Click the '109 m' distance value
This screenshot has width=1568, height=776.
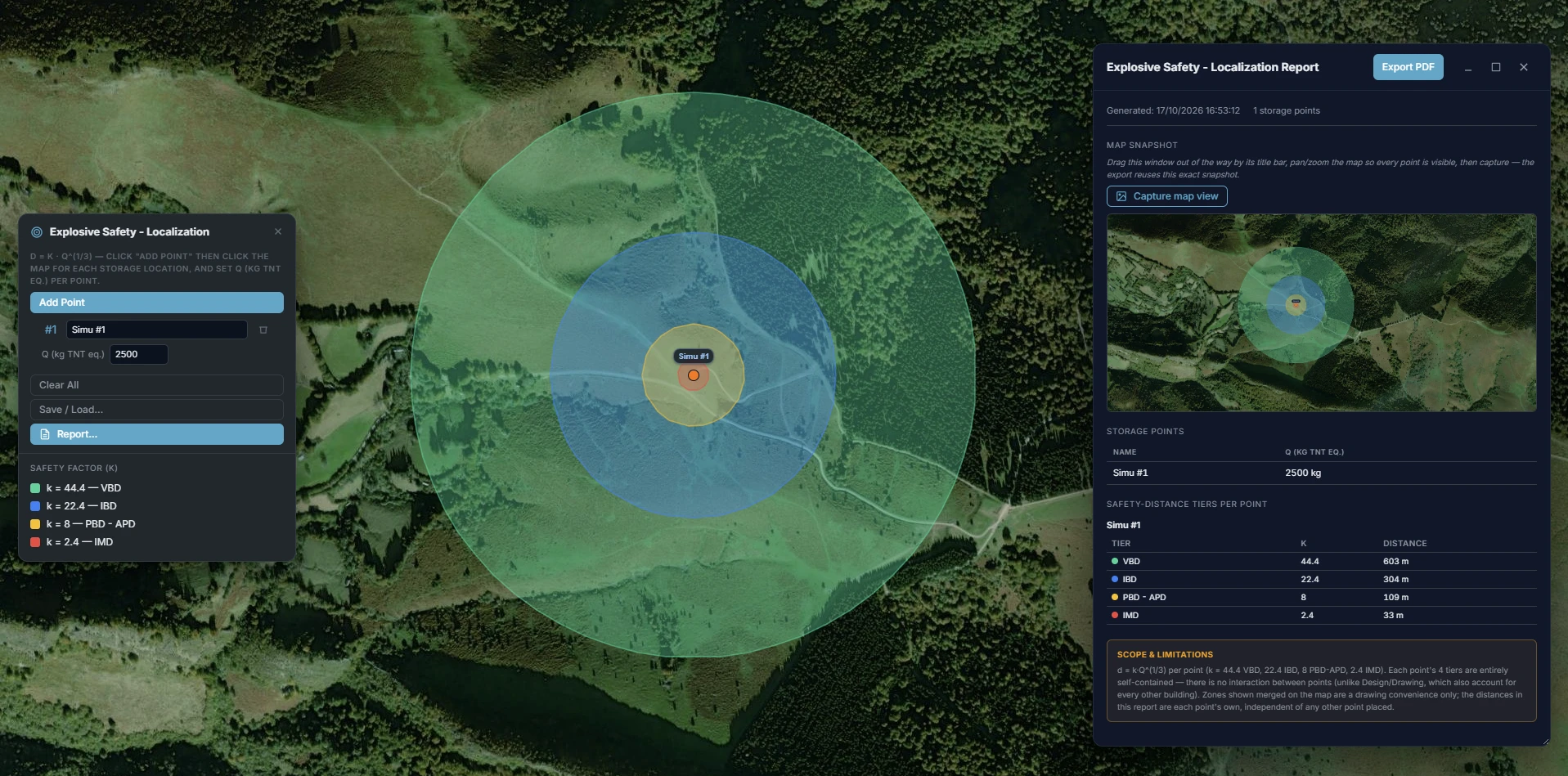1395,598
